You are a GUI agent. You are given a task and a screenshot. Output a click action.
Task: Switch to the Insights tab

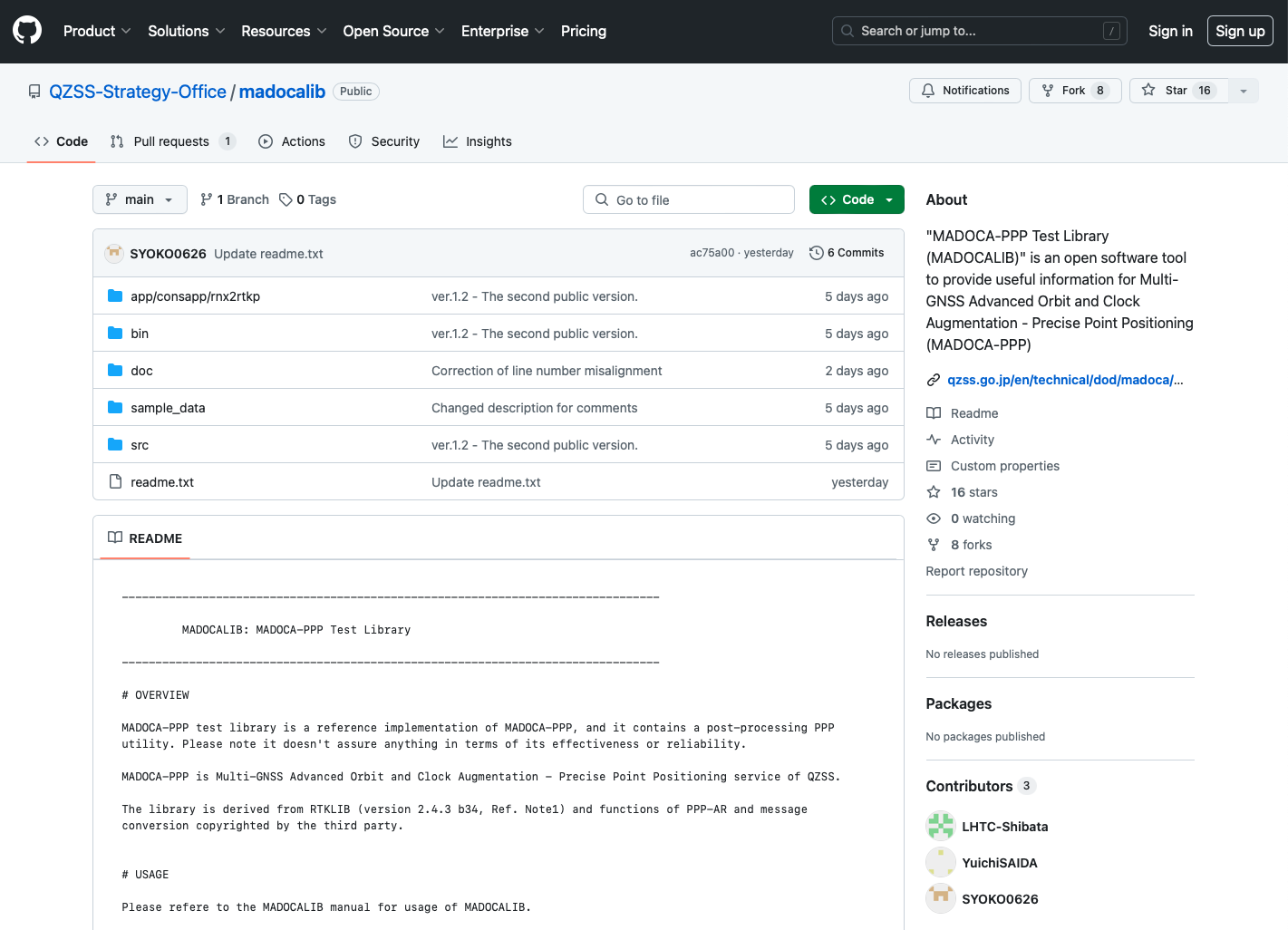point(478,141)
